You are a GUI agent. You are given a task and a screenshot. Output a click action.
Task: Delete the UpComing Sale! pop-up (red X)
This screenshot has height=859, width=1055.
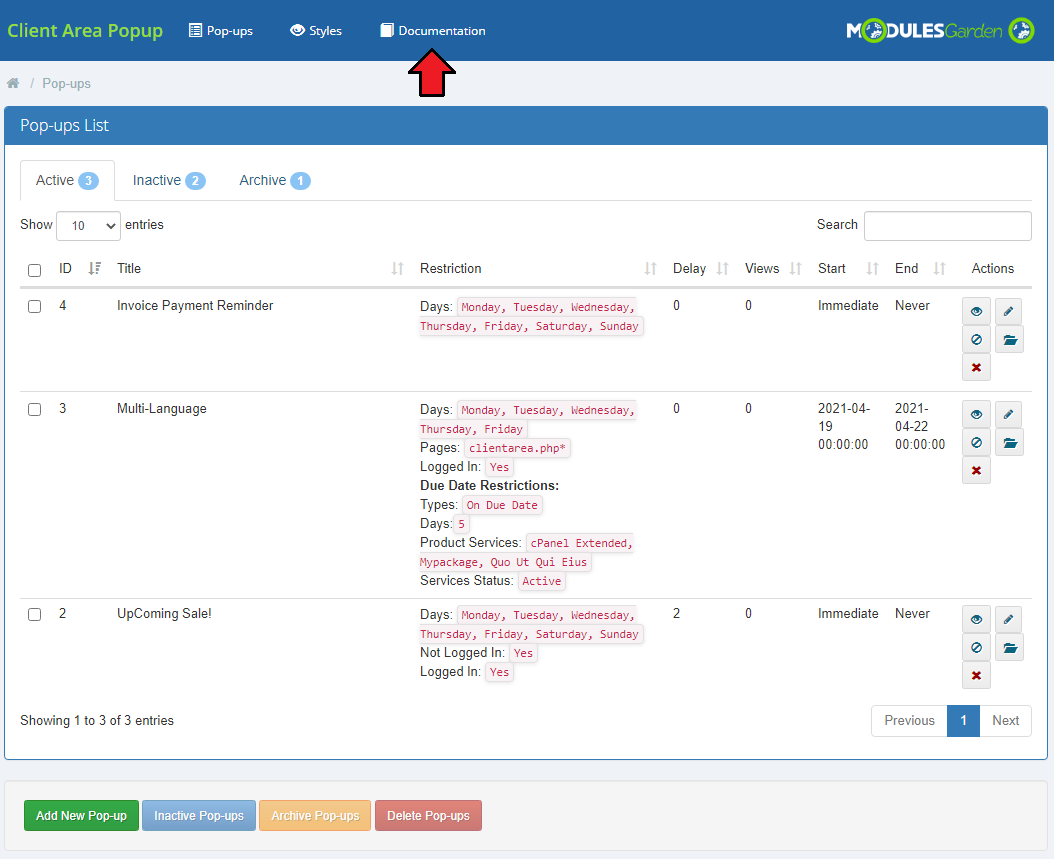[976, 675]
